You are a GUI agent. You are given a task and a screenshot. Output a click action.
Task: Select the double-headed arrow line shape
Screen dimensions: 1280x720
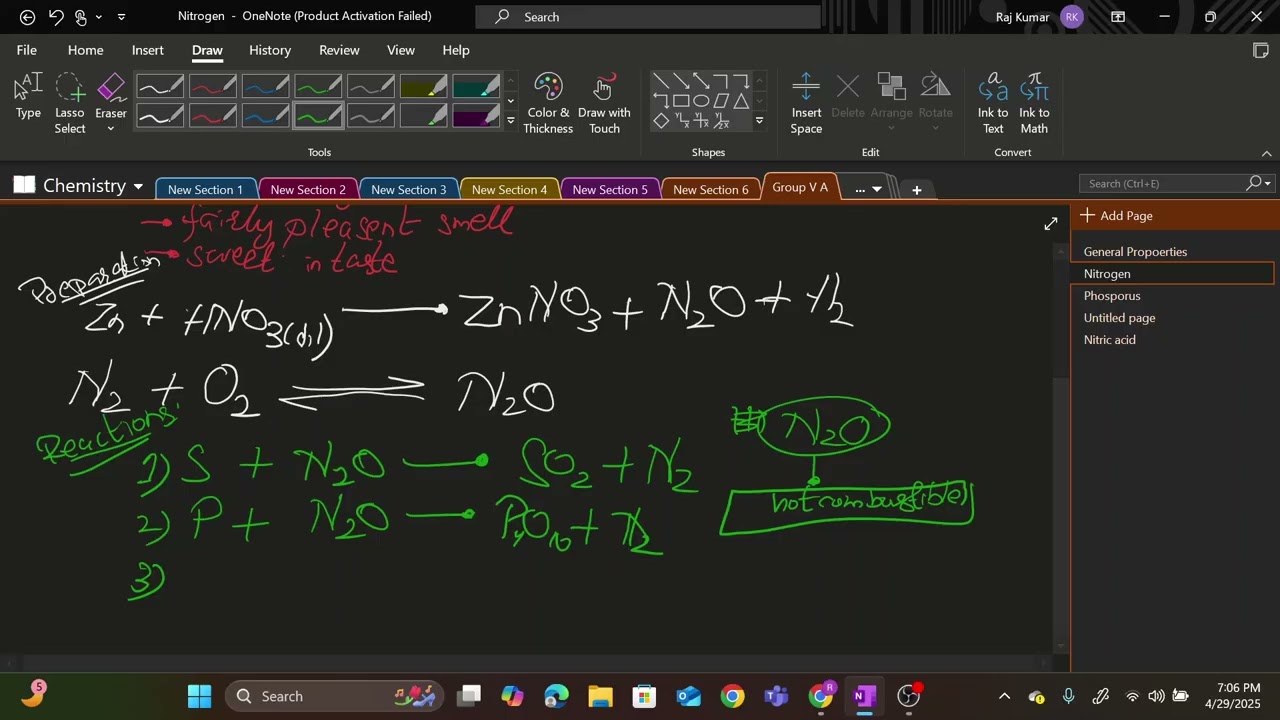(x=701, y=82)
